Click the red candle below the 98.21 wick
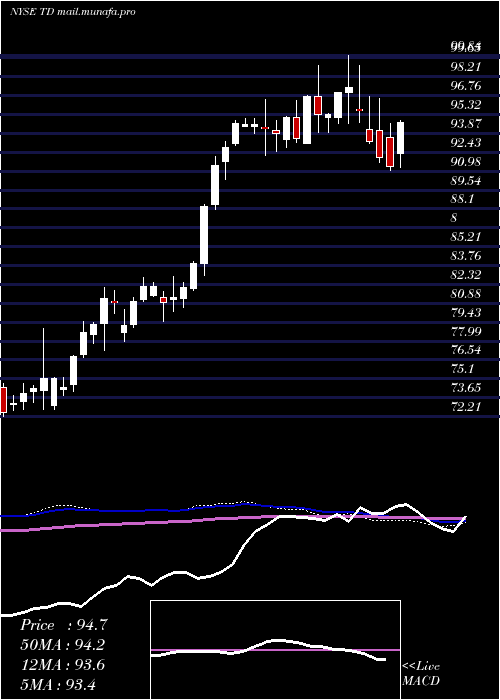The image size is (500, 700). (x=318, y=105)
